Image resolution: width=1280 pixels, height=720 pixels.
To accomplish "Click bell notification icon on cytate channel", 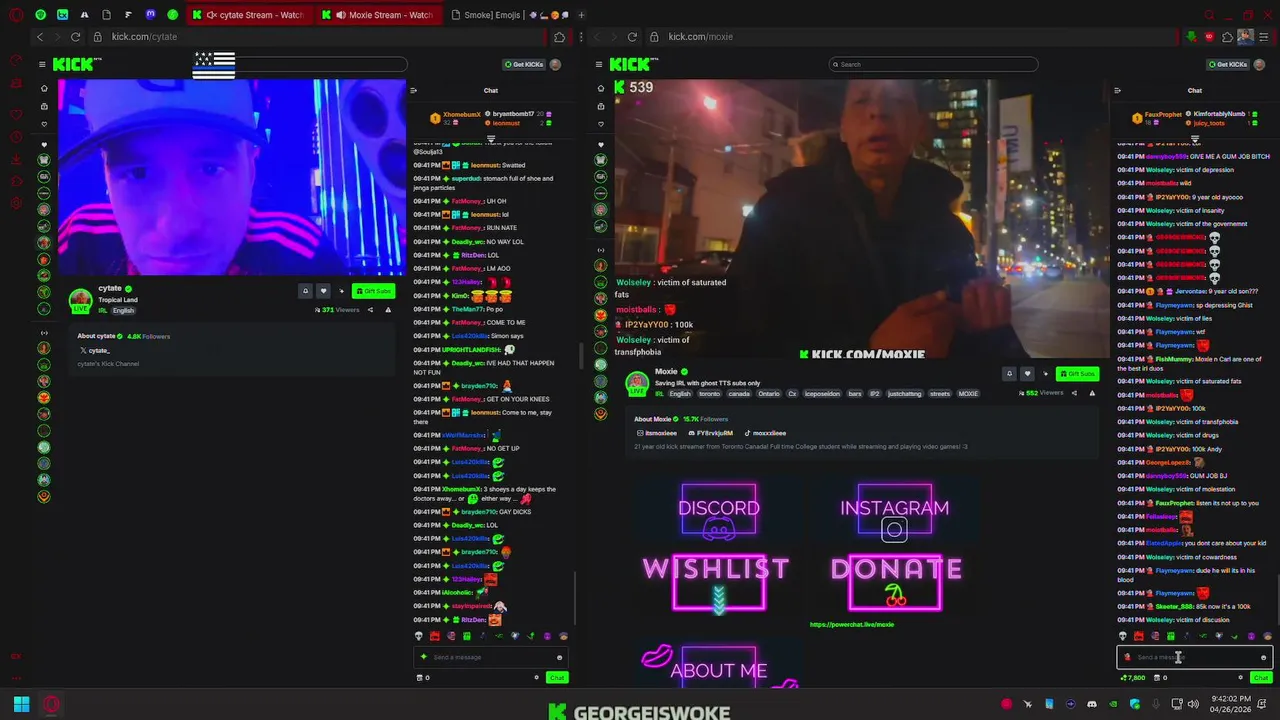I will pyautogui.click(x=305, y=291).
